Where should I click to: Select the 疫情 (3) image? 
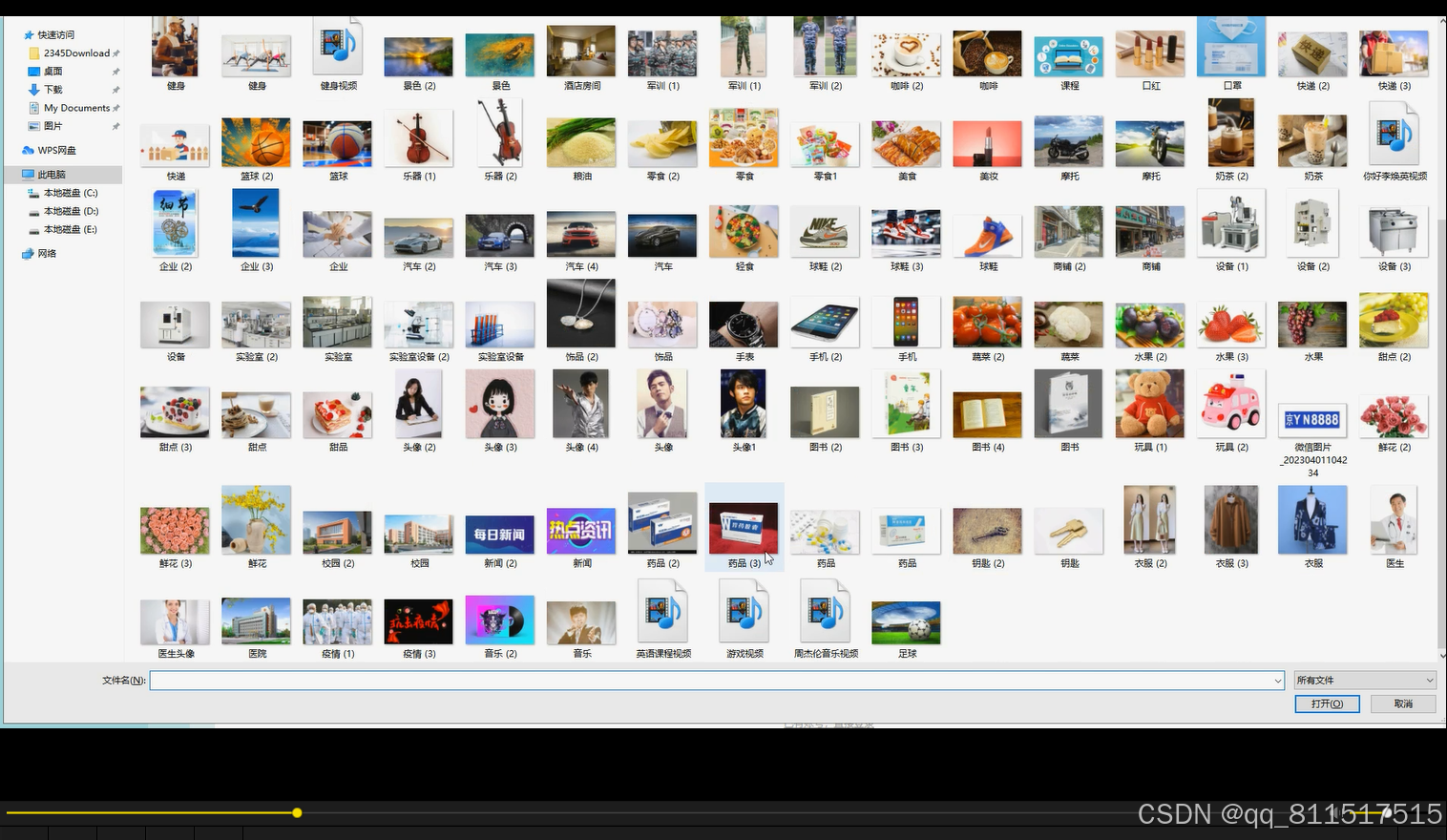pos(418,622)
